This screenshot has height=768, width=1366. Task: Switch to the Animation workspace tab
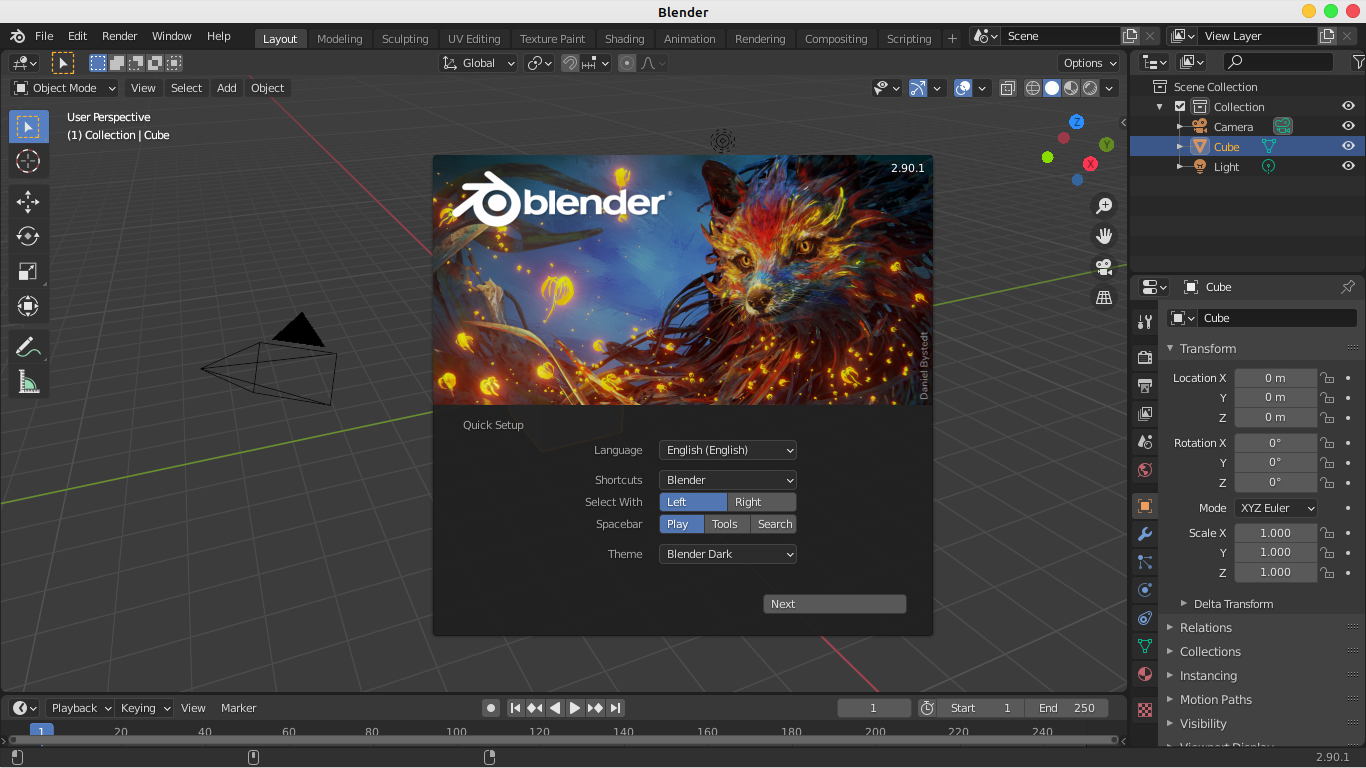[690, 39]
